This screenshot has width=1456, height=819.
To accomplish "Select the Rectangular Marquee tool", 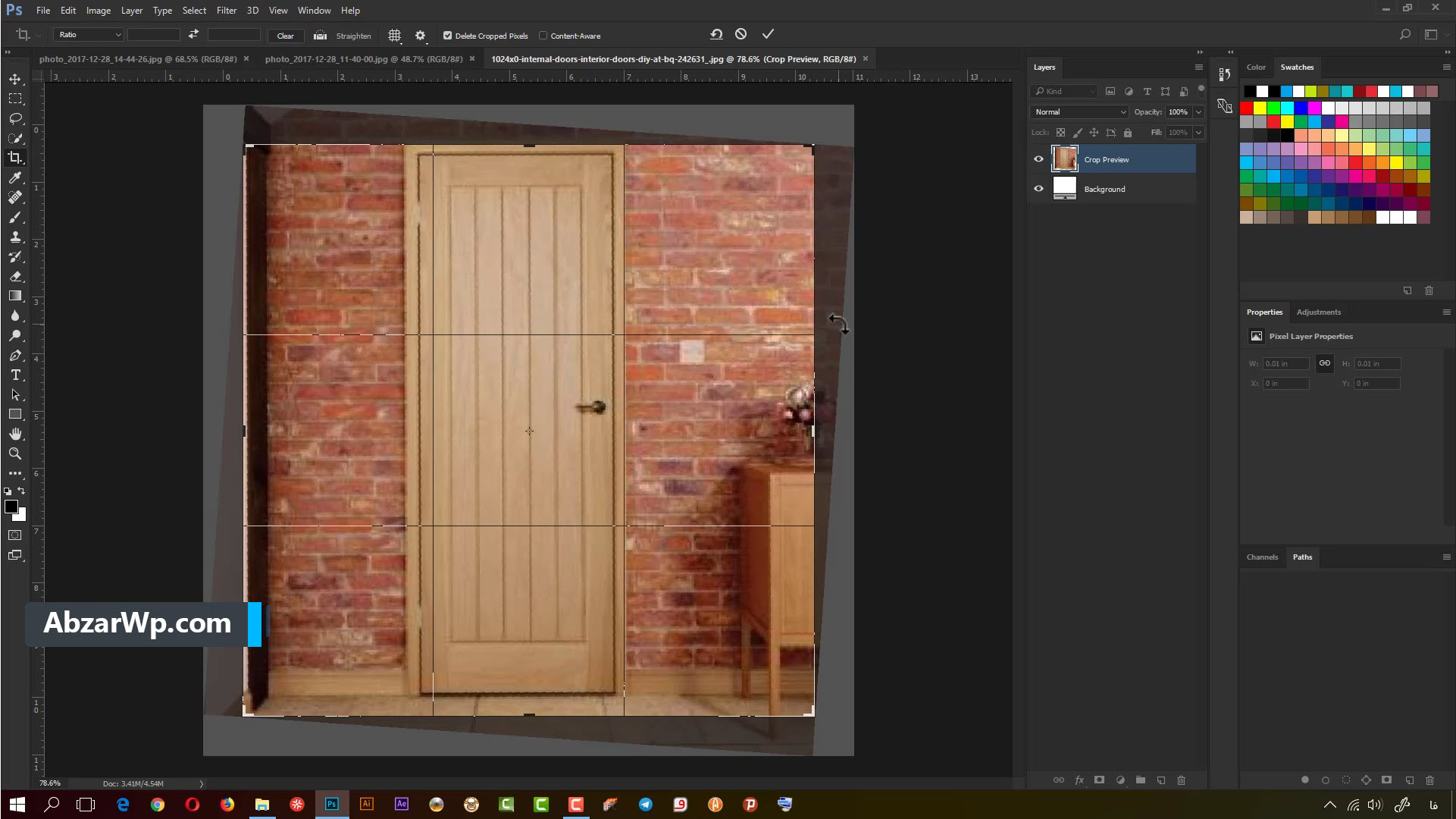I will pos(15,99).
